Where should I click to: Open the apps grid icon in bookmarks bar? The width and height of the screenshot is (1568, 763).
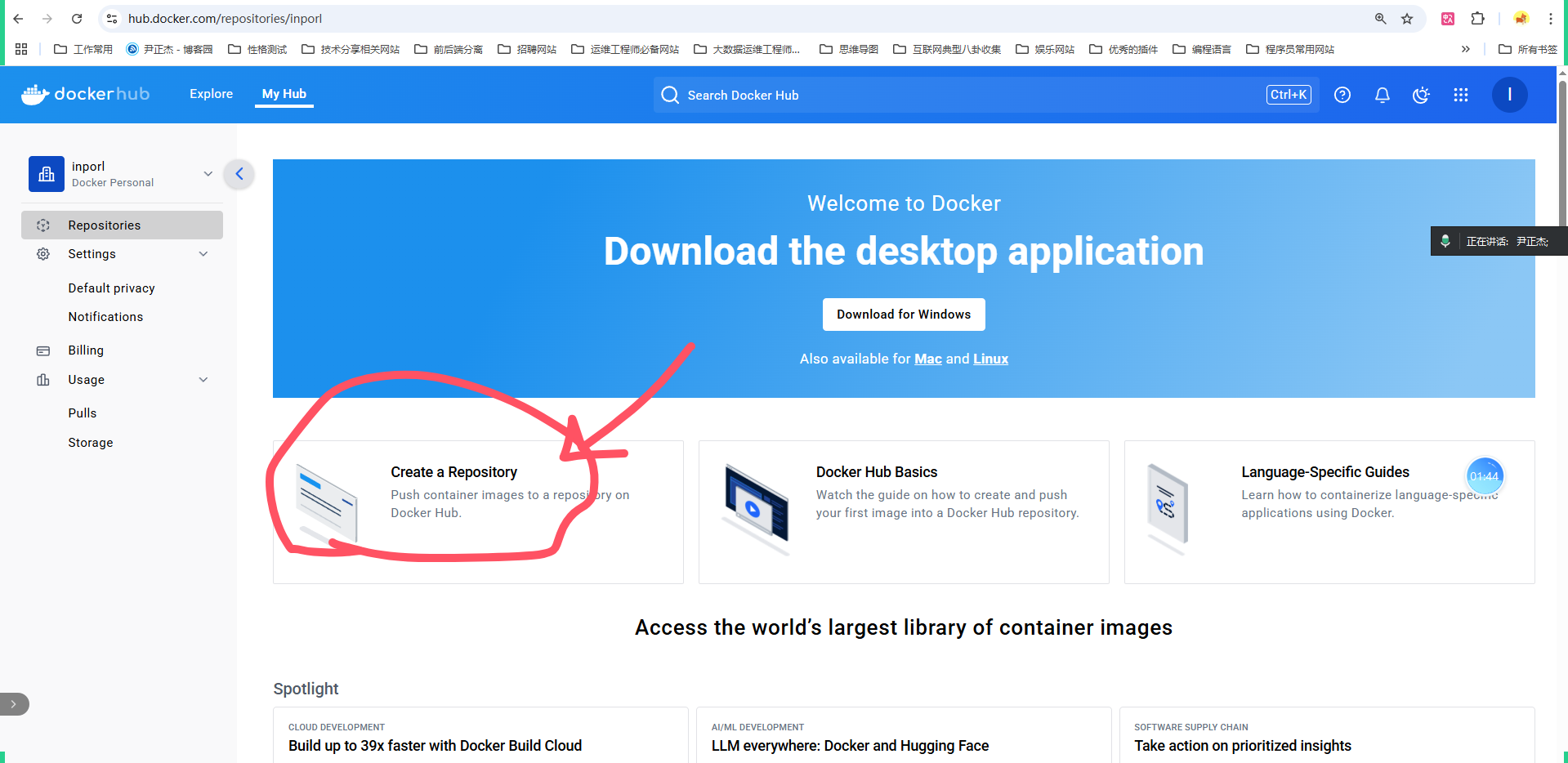point(21,49)
